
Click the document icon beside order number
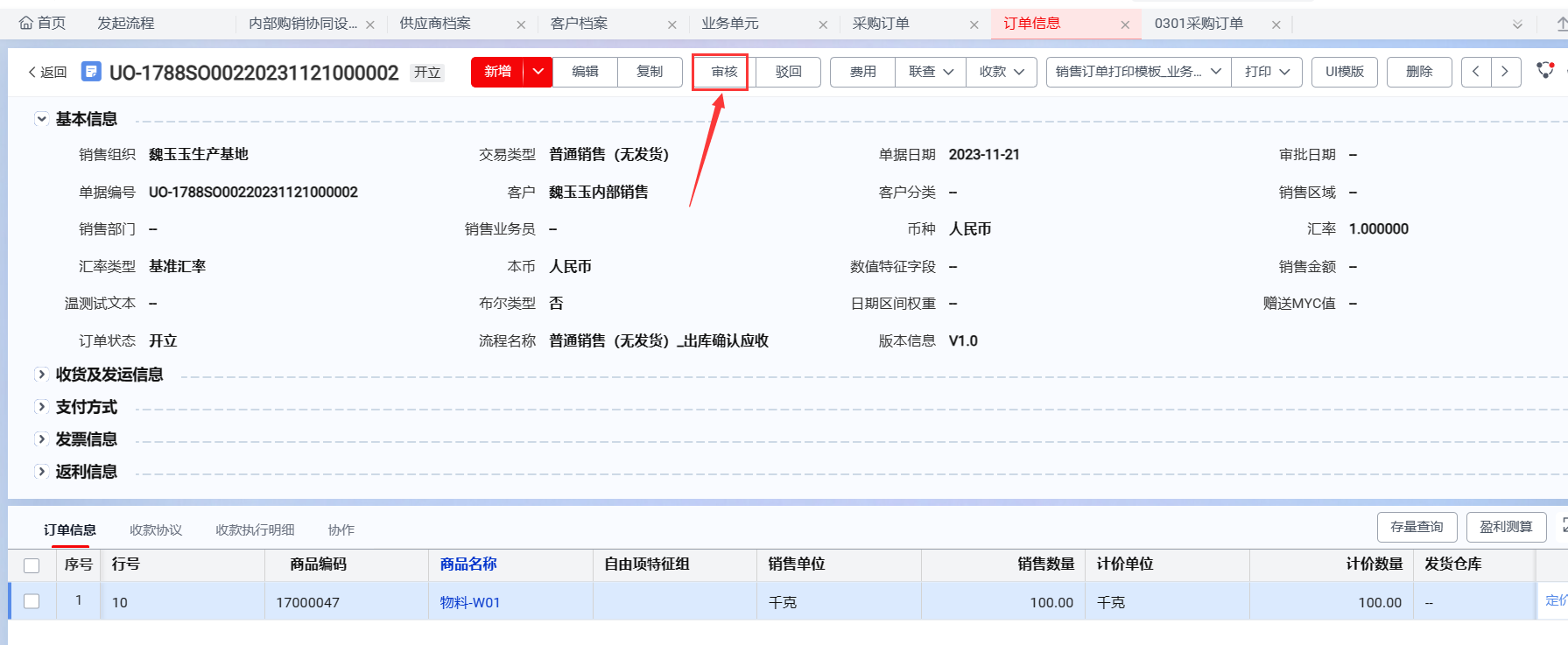pos(91,72)
